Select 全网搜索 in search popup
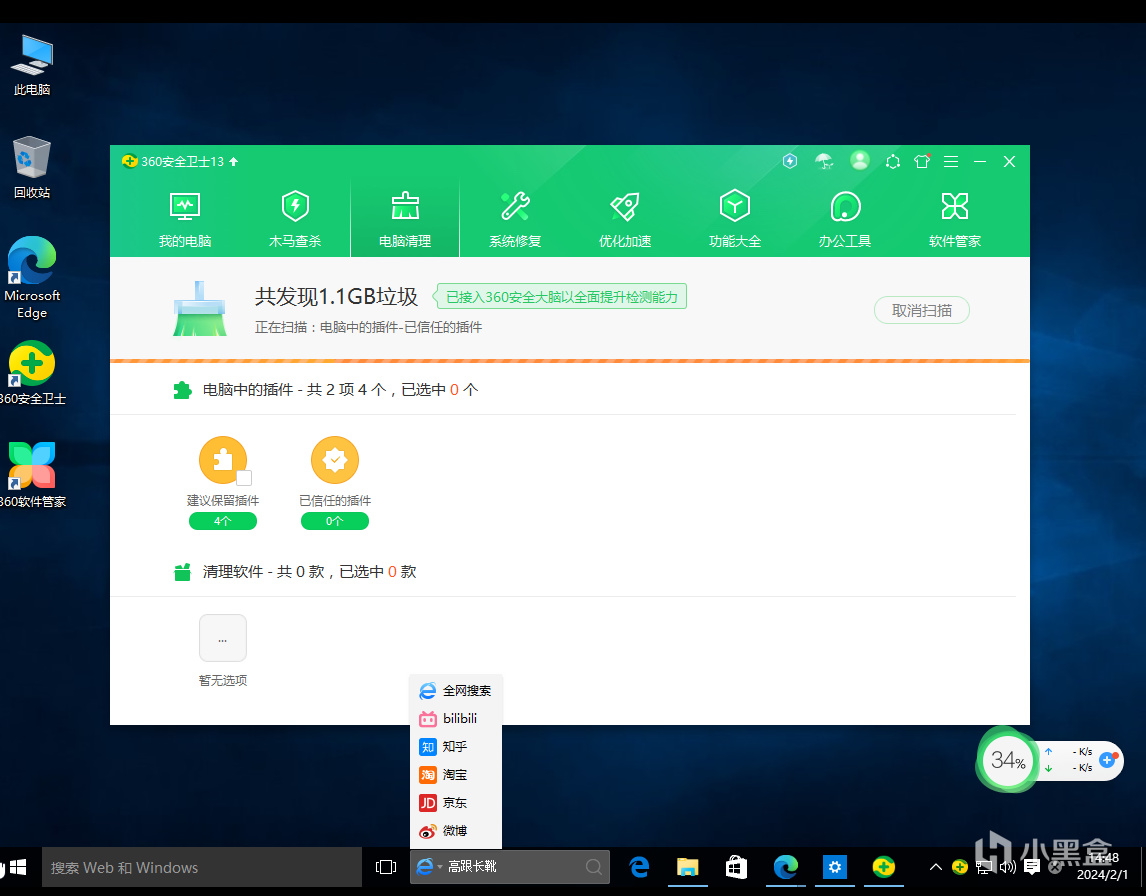Viewport: 1146px width, 896px height. (456, 691)
